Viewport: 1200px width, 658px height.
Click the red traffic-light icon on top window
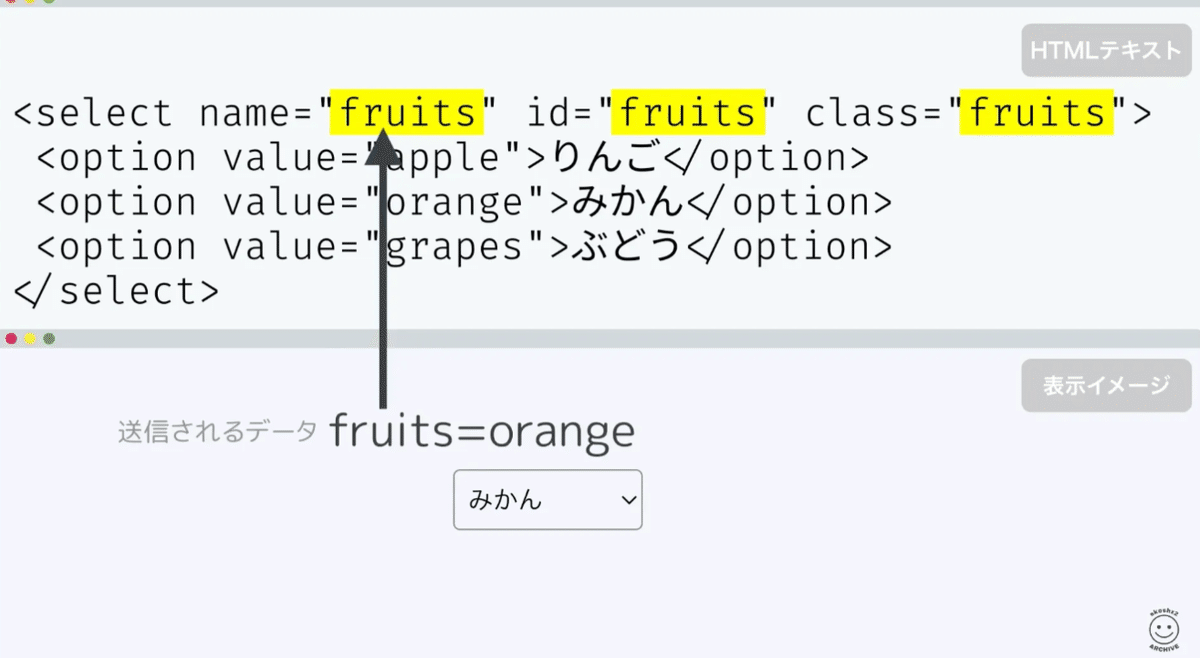(x=11, y=3)
